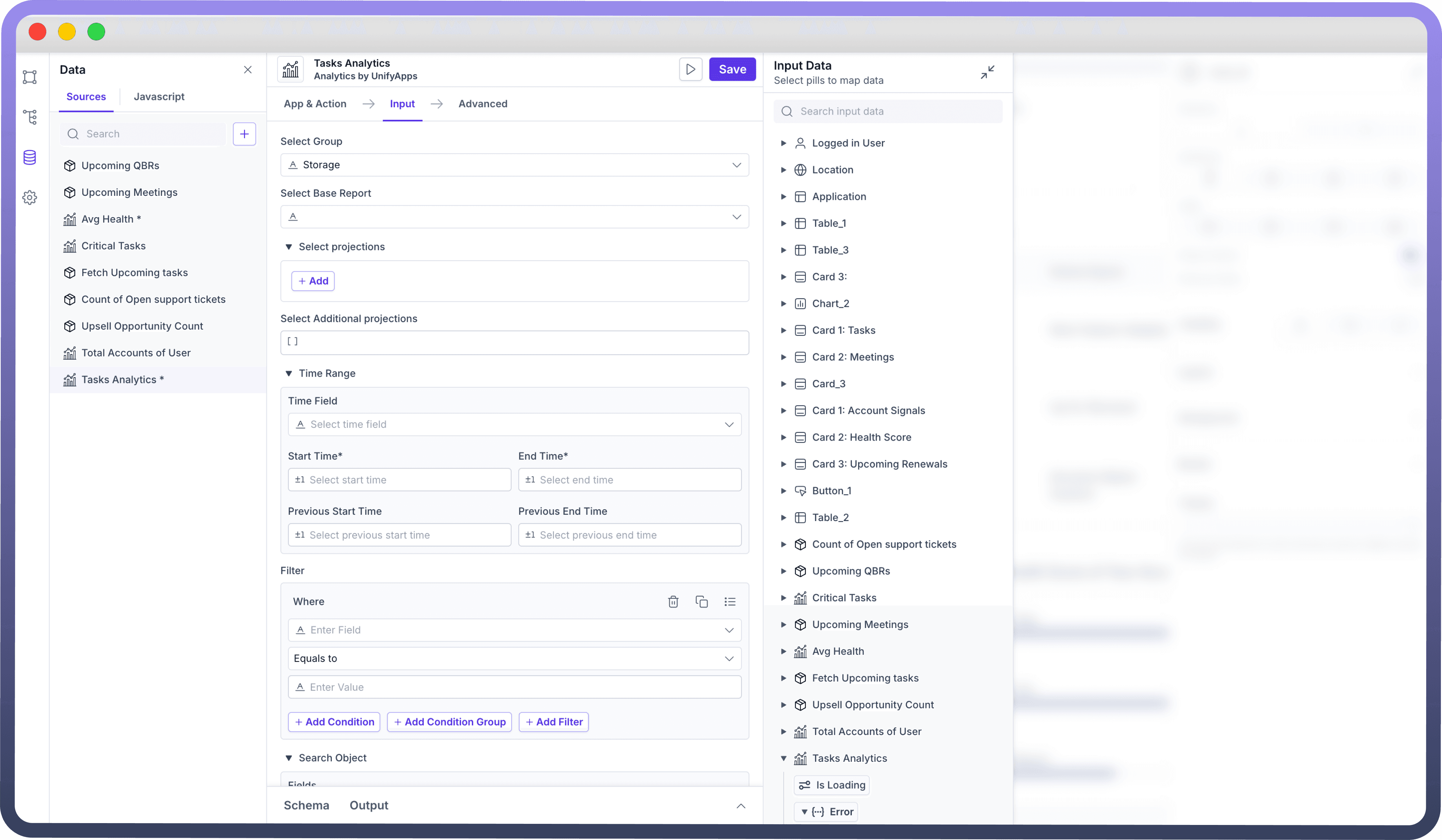Open the Select Group Storage dropdown

(x=514, y=165)
